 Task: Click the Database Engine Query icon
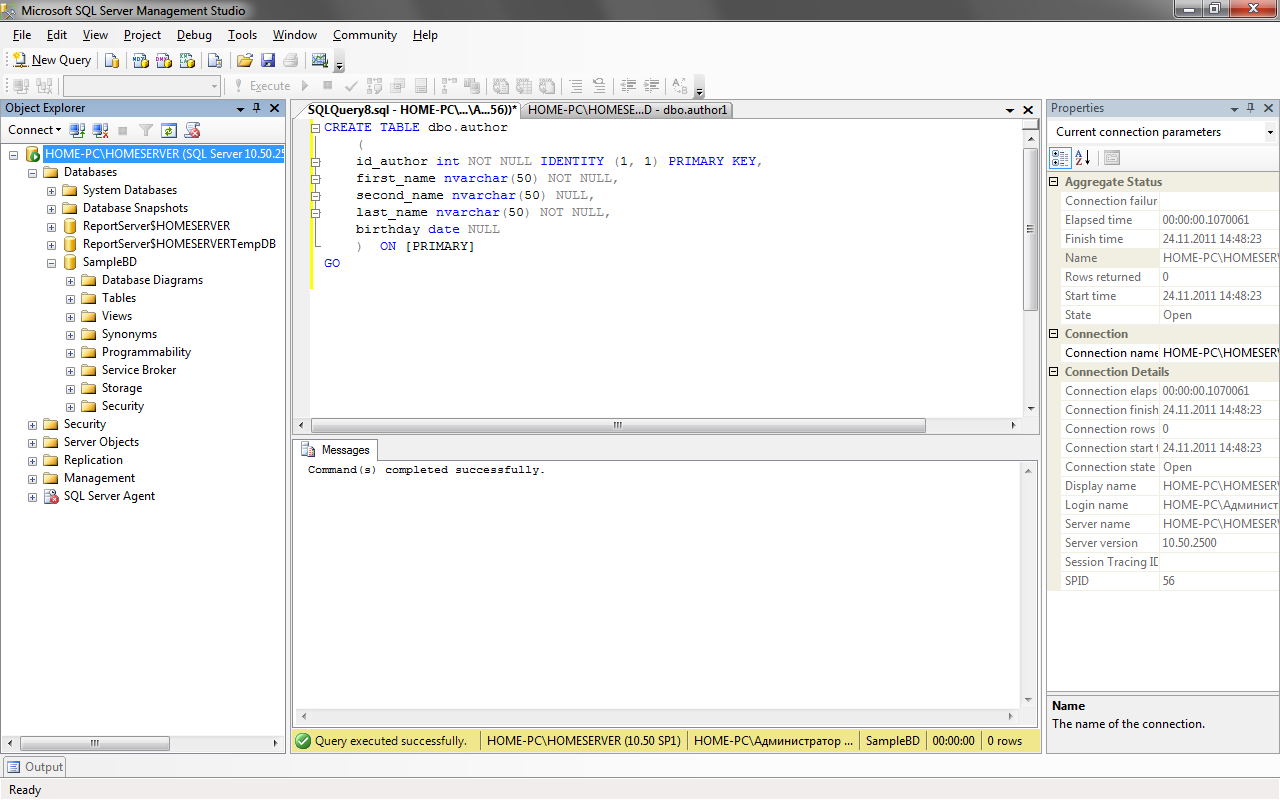[112, 60]
